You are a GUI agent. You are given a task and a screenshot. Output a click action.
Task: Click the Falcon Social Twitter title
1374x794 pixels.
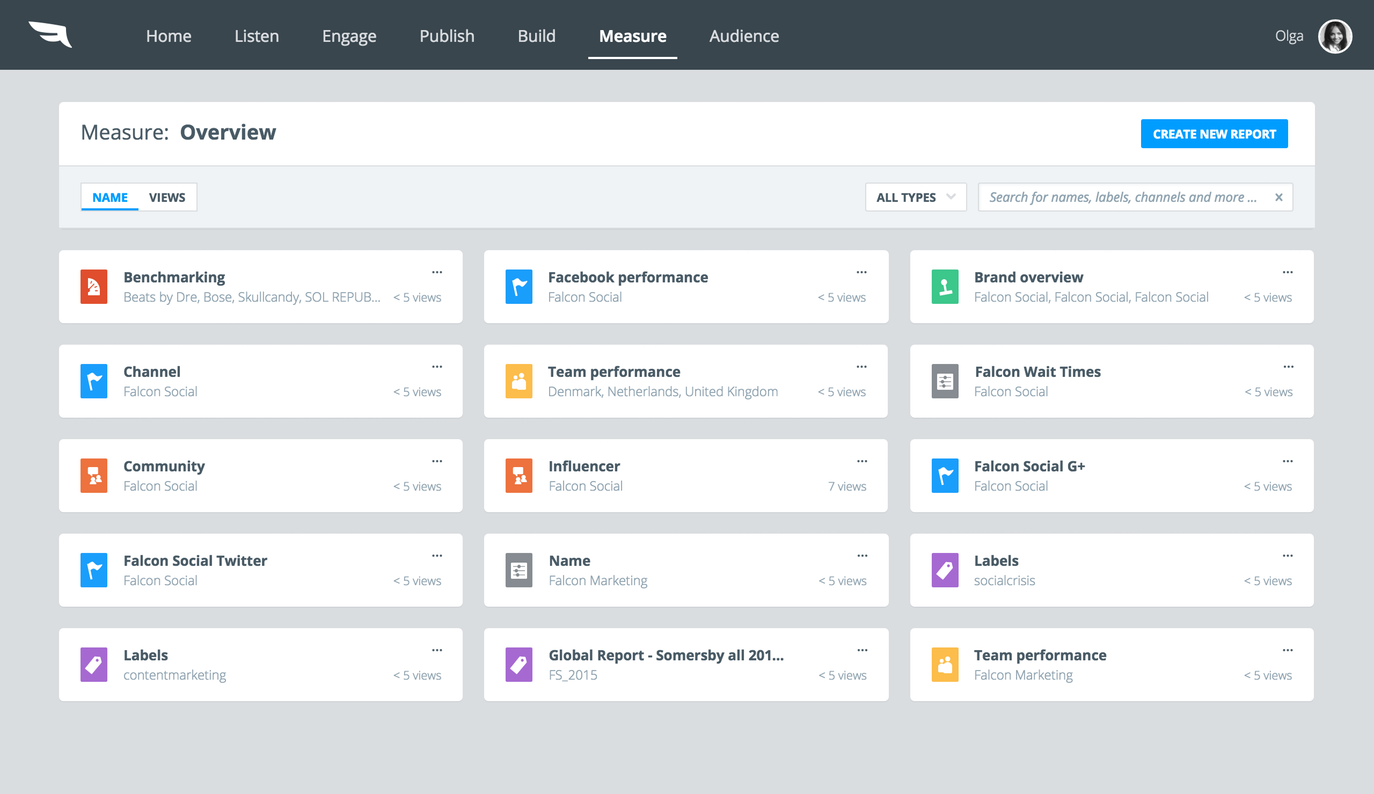[x=196, y=561]
